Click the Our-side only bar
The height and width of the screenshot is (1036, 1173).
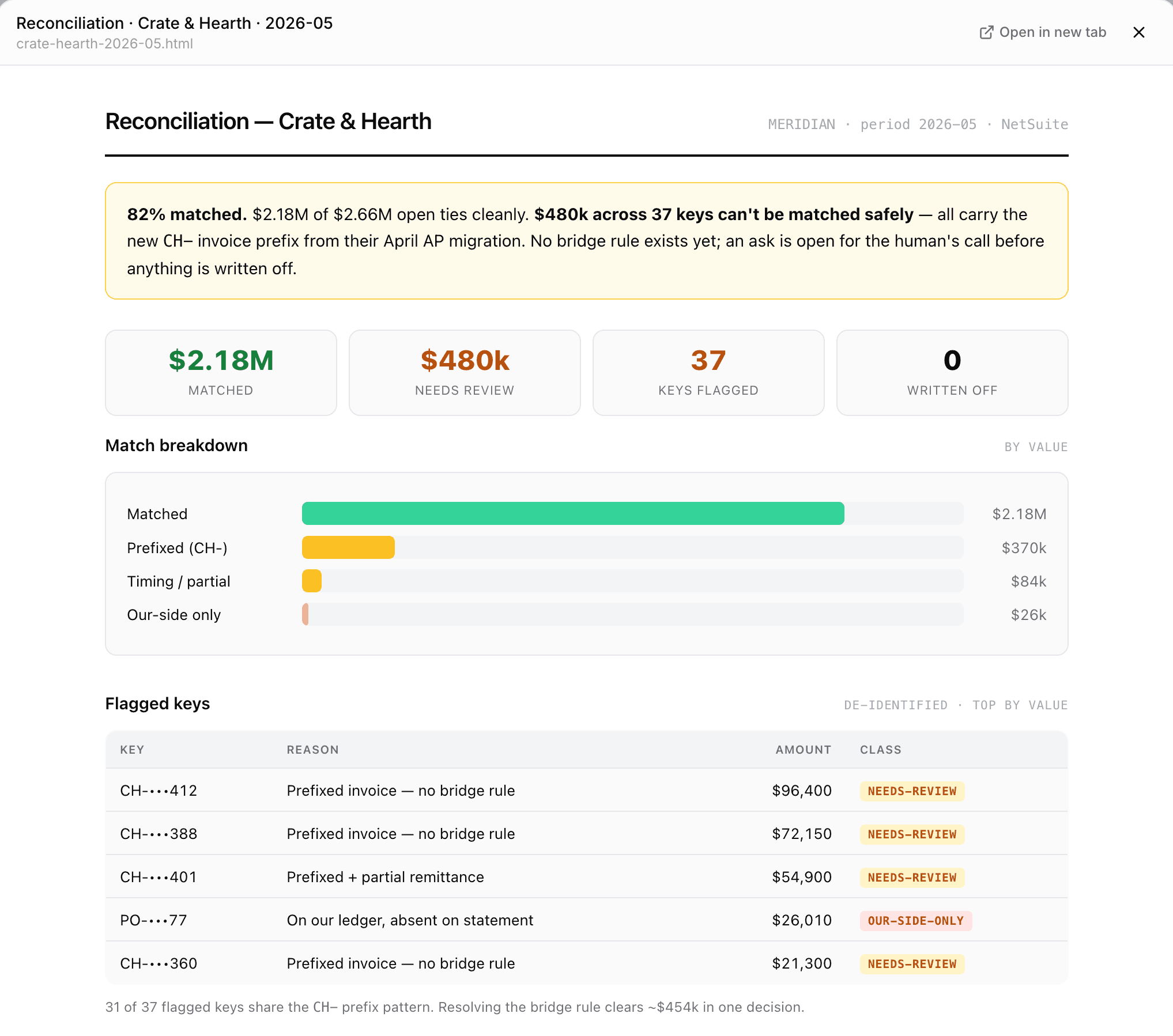305,614
